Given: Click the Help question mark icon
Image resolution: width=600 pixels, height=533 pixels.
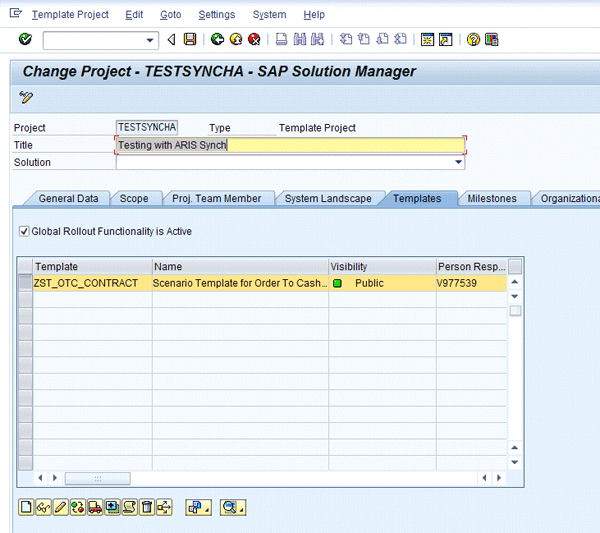Looking at the screenshot, I should [x=473, y=39].
